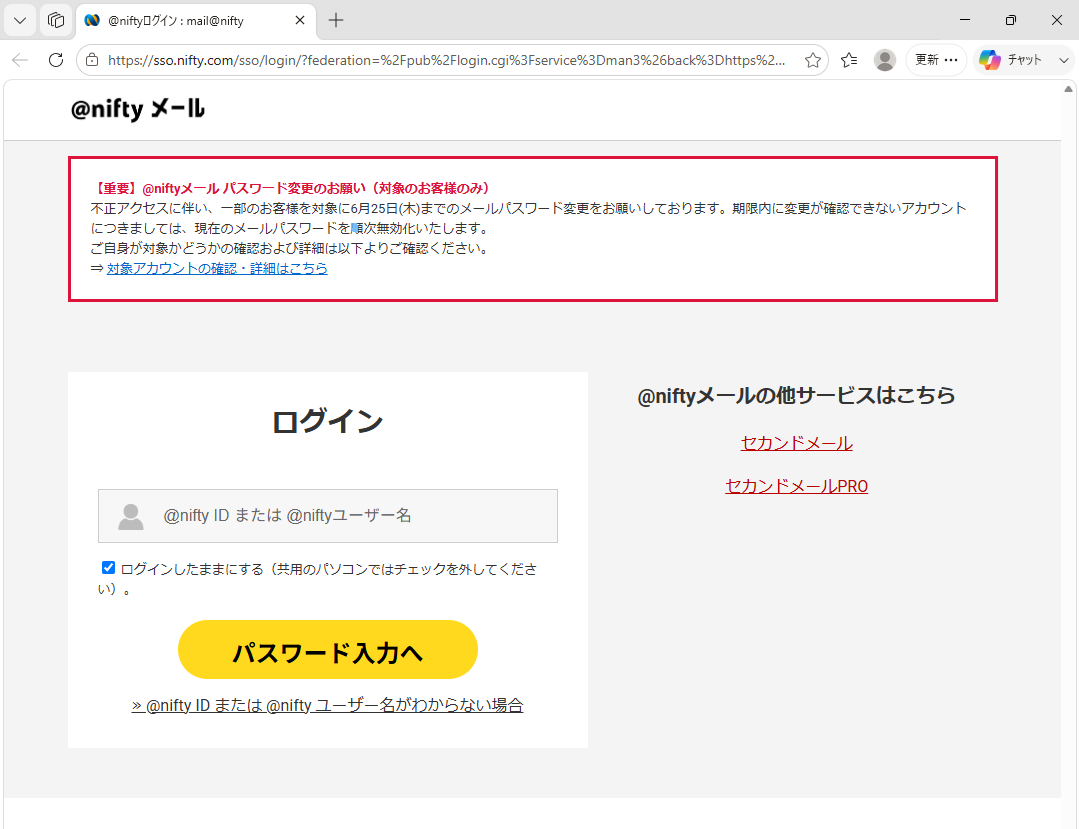Open 対象アカウントの確認・詳細はこちら link

click(217, 268)
